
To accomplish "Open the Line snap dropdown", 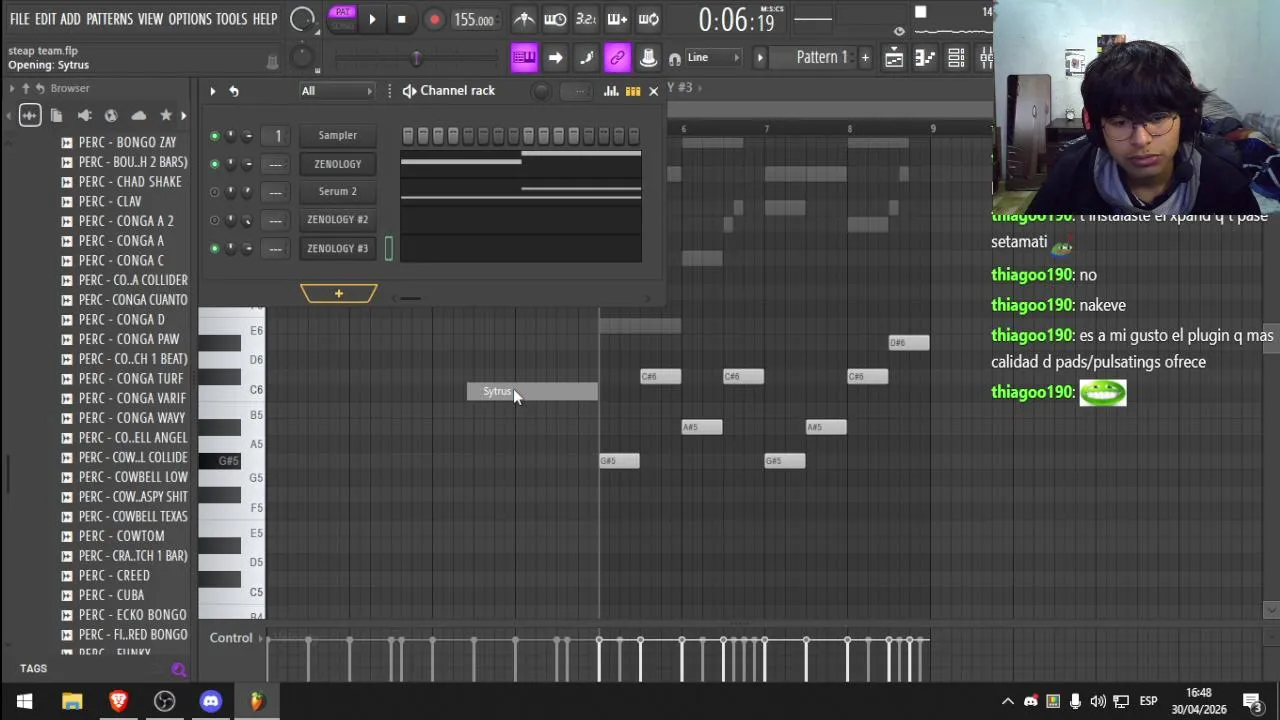I will tap(713, 58).
